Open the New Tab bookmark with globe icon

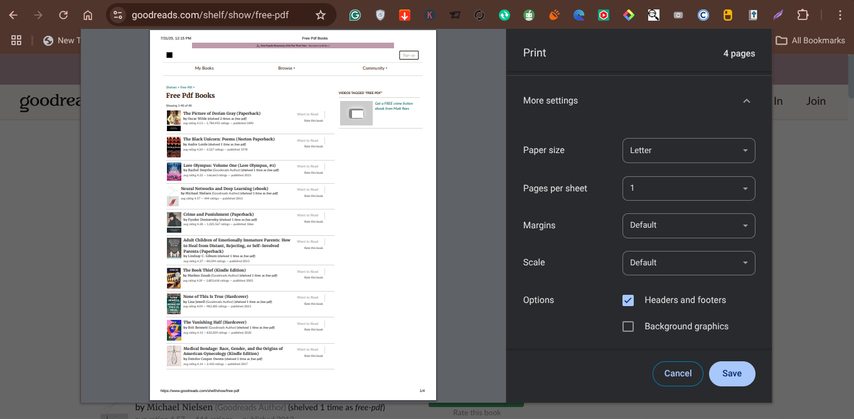(x=61, y=40)
